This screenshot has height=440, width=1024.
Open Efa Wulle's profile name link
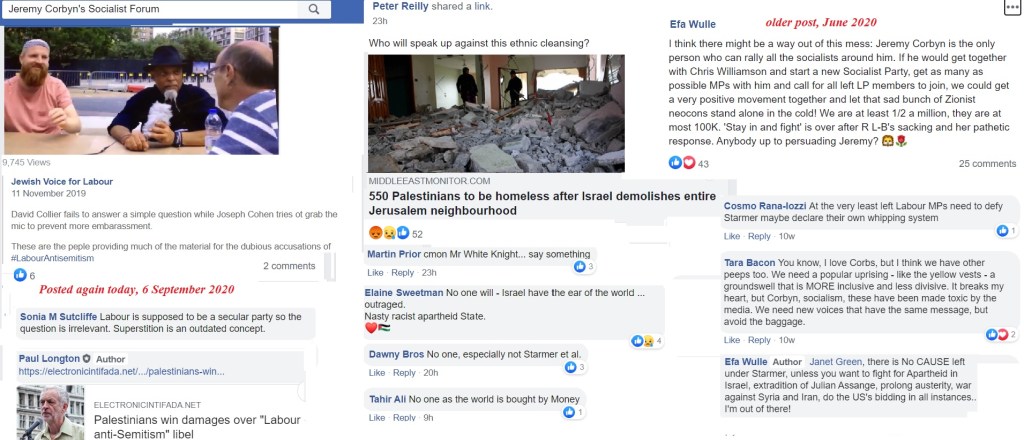point(693,24)
